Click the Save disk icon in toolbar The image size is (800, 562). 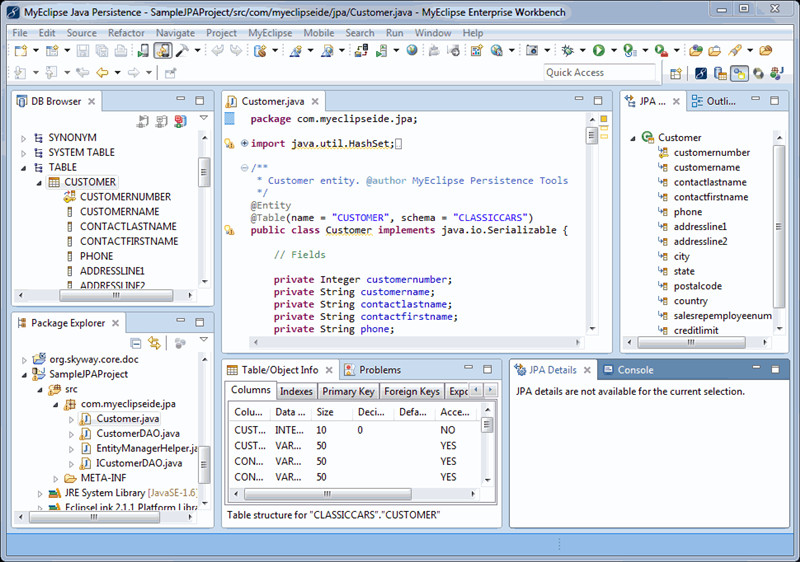coord(82,50)
